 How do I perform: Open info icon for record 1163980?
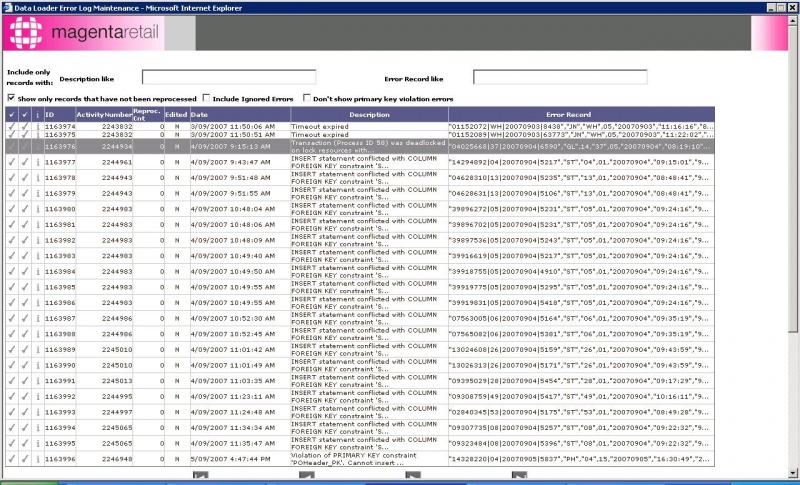38,209
